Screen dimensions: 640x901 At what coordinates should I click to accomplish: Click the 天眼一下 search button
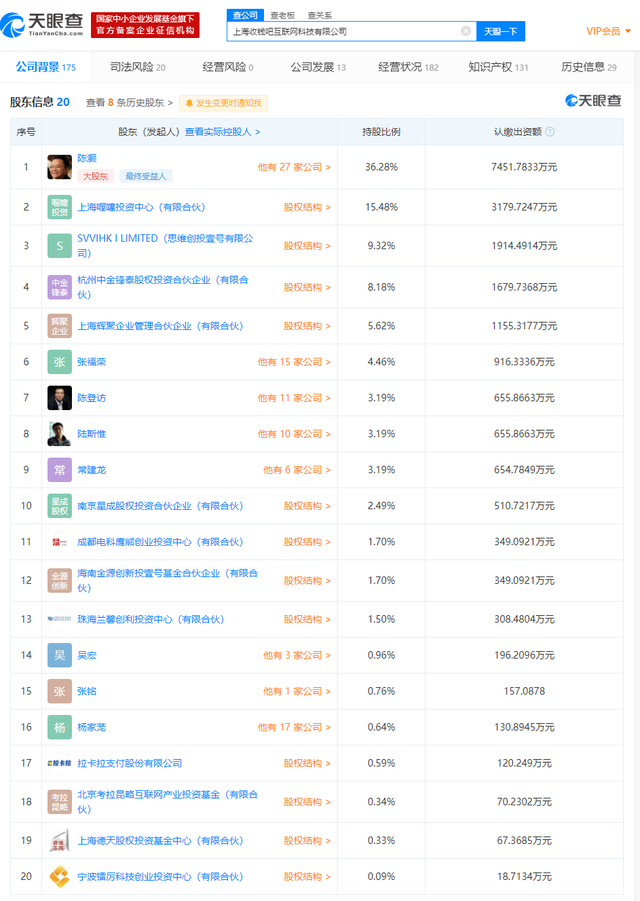500,31
